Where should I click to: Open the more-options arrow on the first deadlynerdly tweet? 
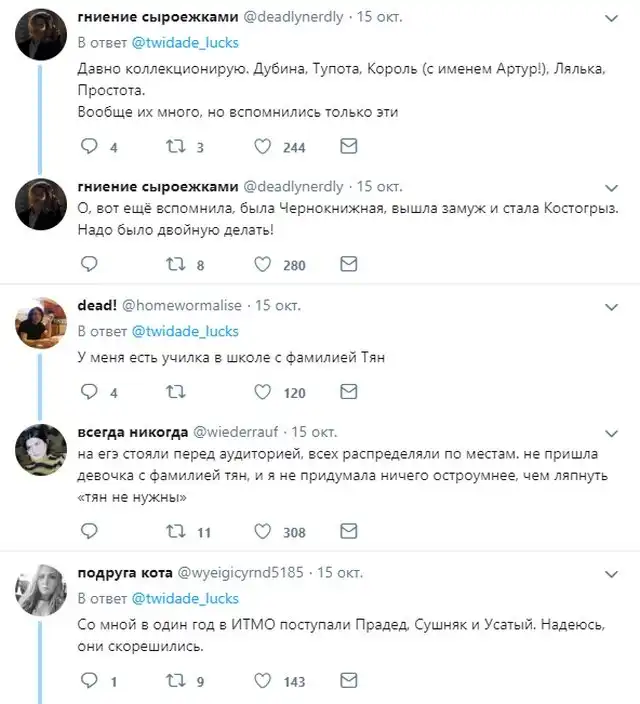611,17
